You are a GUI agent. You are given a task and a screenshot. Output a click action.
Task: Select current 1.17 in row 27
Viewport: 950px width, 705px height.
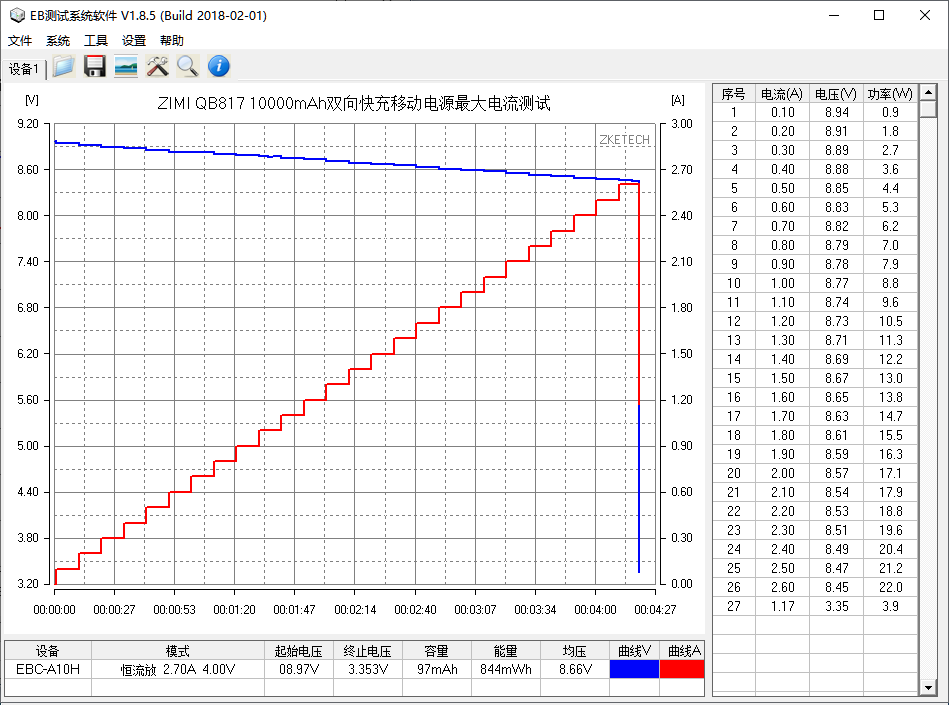[782, 606]
